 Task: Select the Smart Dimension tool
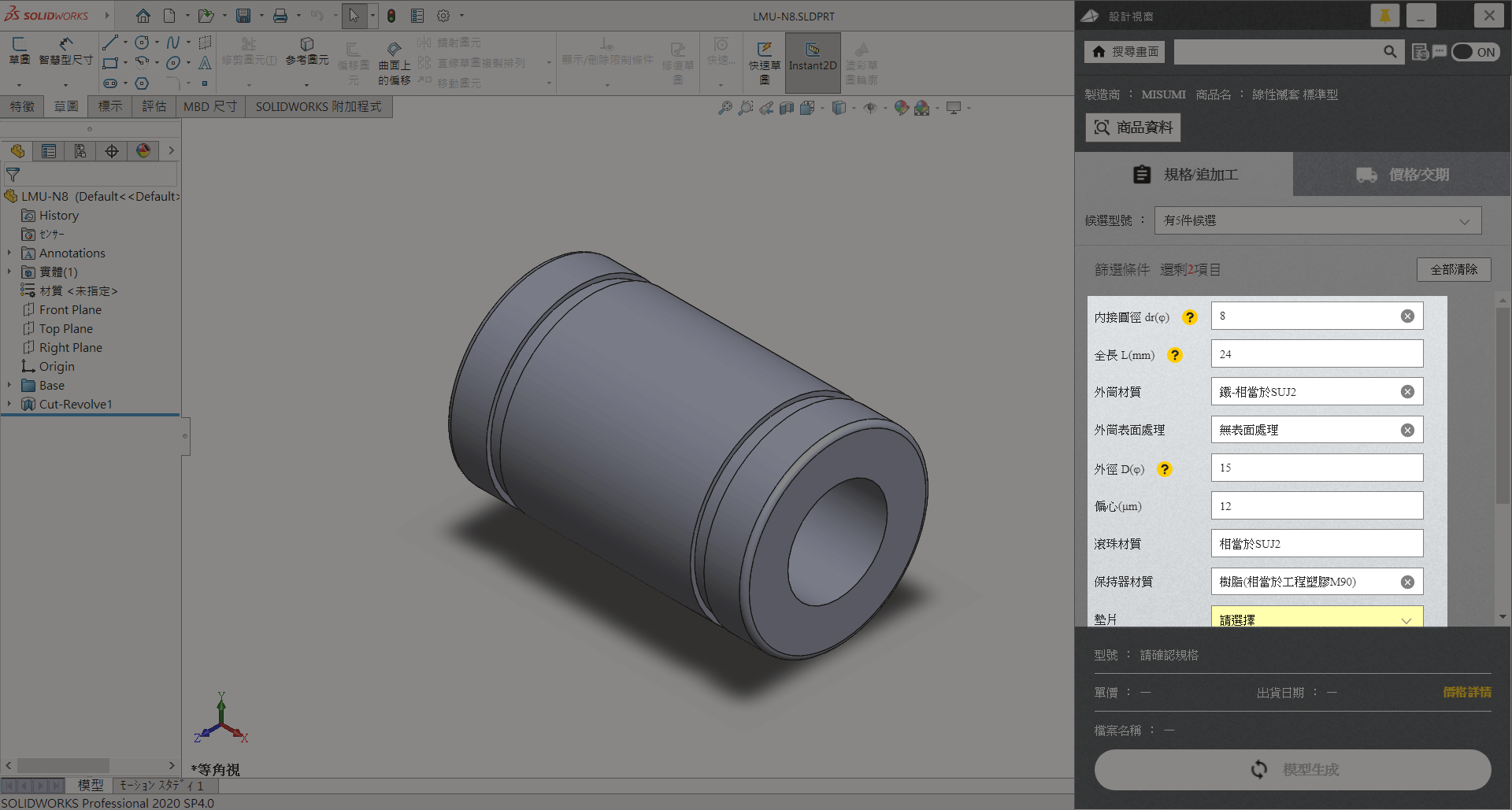click(66, 51)
